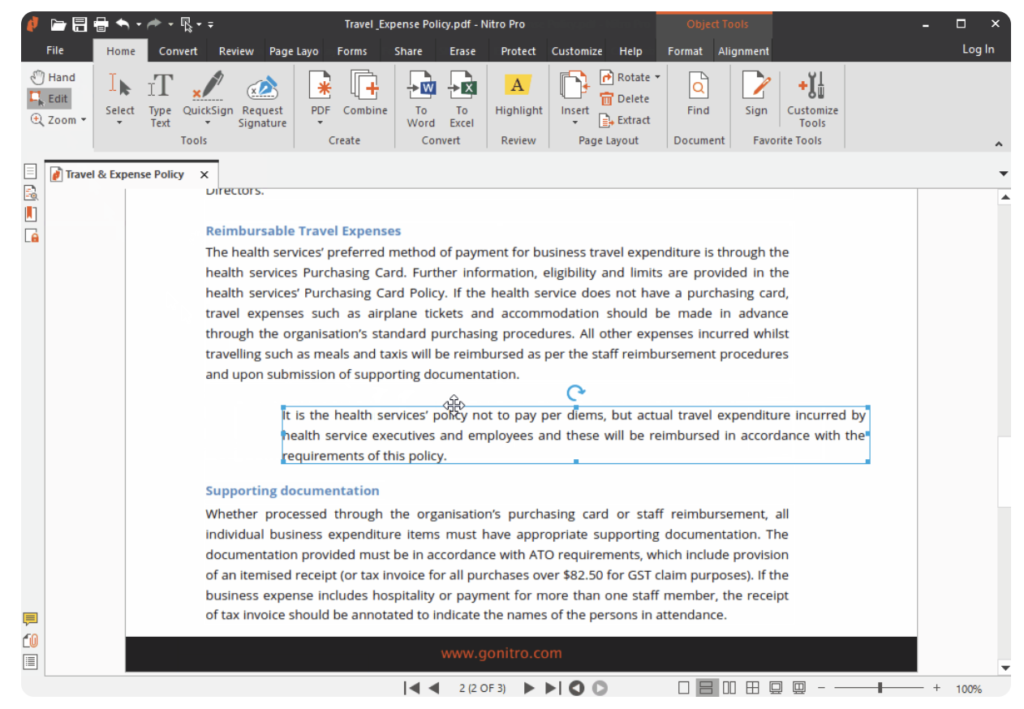The height and width of the screenshot is (709, 1024).
Task: Save the document via floppy disk icon
Action: pos(80,25)
